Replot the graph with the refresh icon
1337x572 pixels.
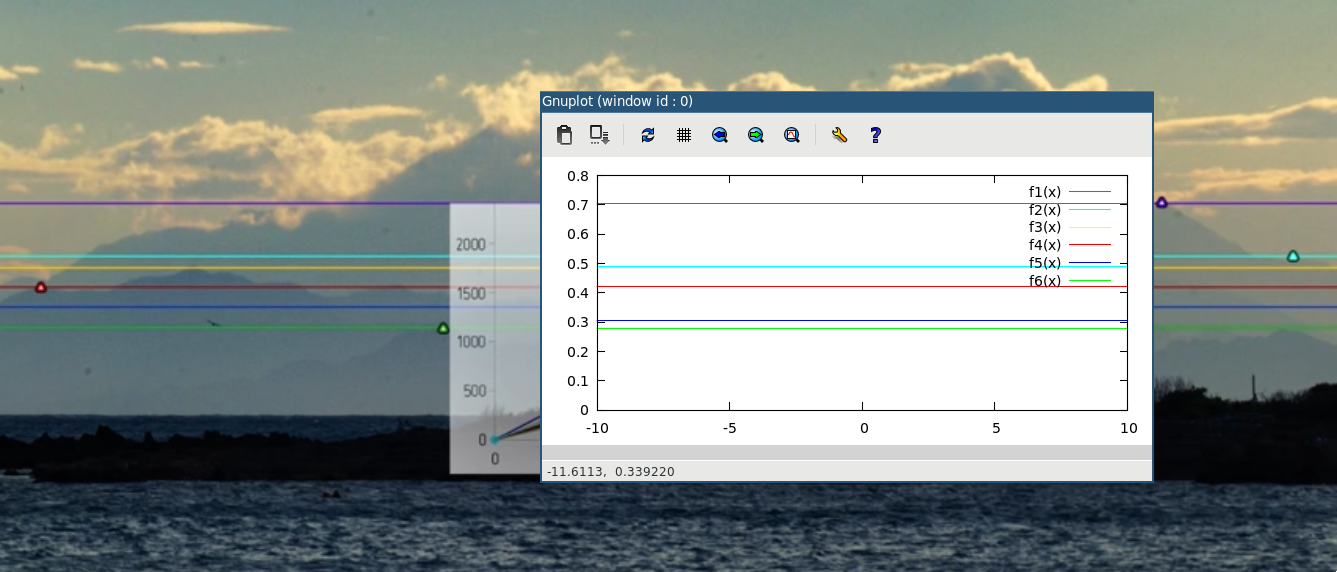[x=648, y=135]
